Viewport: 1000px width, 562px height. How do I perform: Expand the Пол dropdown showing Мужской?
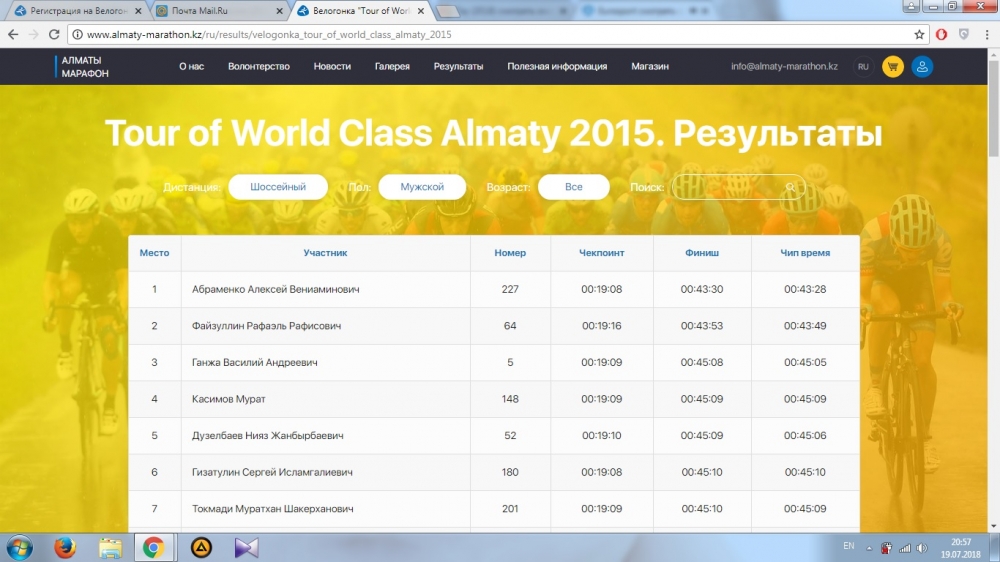pos(422,187)
